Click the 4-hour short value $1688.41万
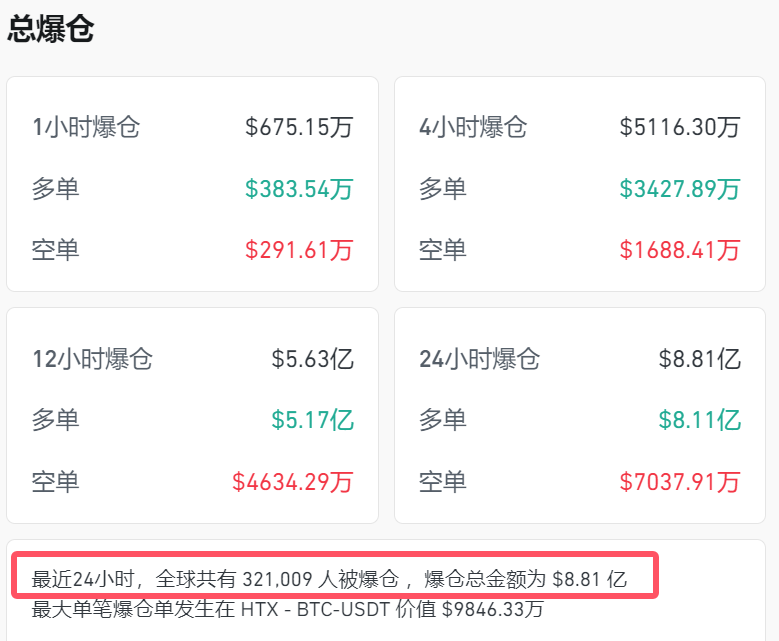The image size is (779, 641). tap(680, 250)
